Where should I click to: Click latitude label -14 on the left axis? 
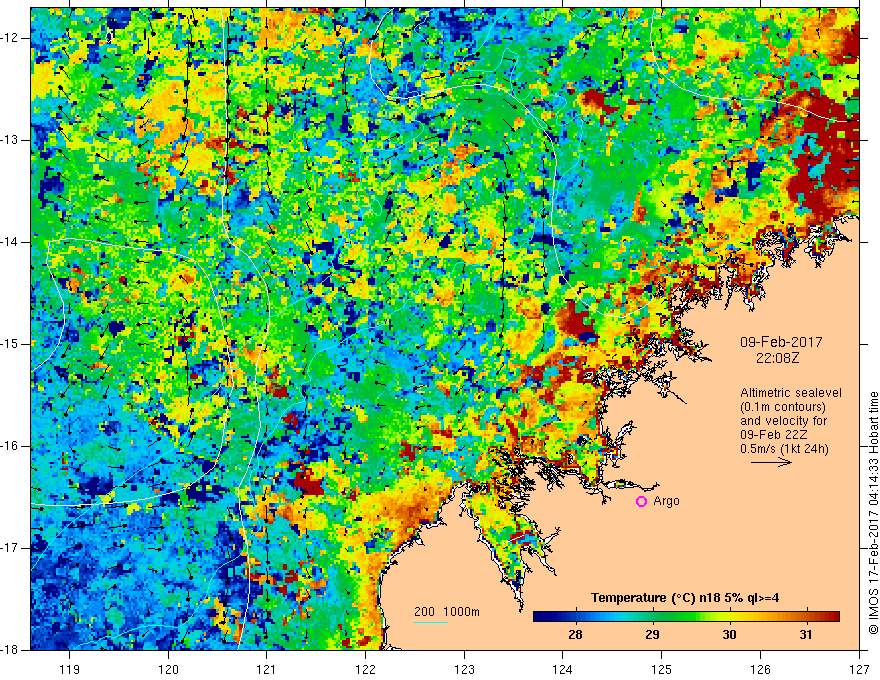click(x=10, y=242)
